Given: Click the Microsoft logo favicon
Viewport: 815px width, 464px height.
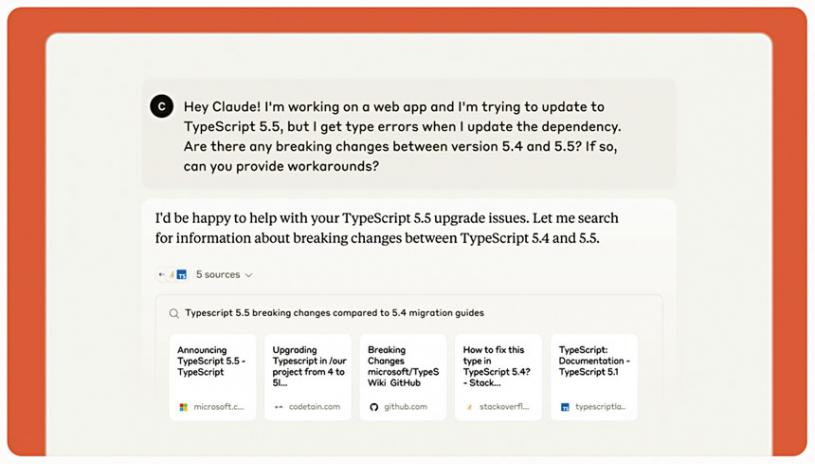Looking at the screenshot, I should tap(183, 407).
